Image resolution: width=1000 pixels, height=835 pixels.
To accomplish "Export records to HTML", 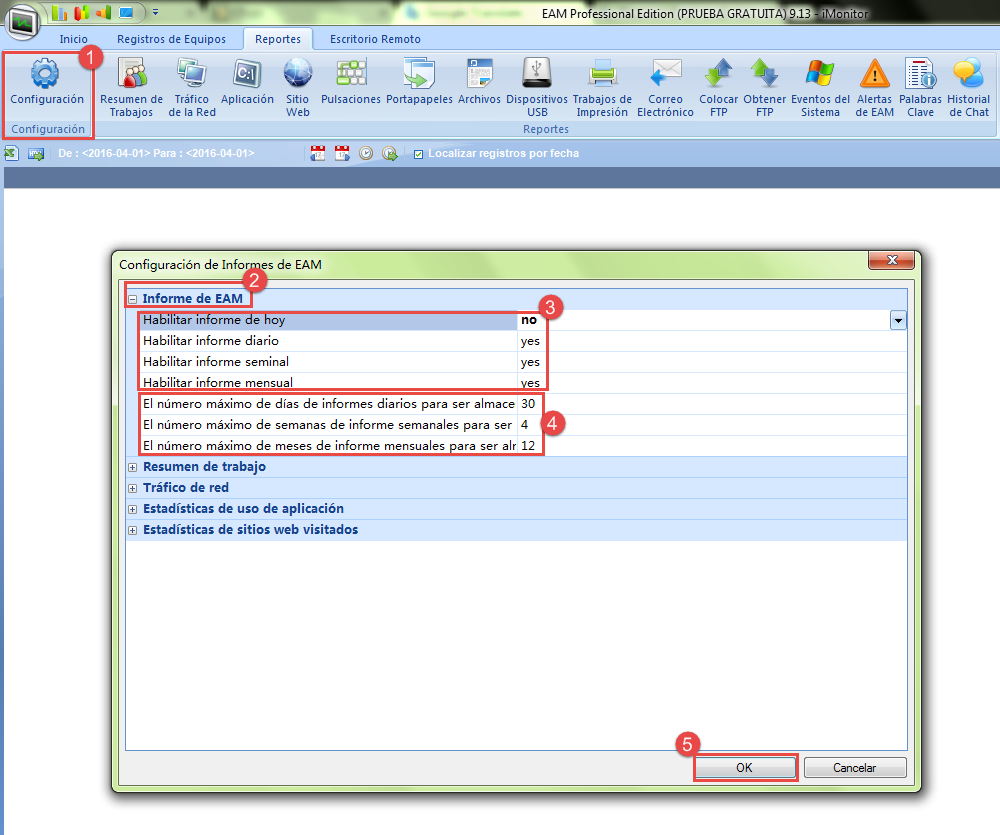I will tap(36, 154).
